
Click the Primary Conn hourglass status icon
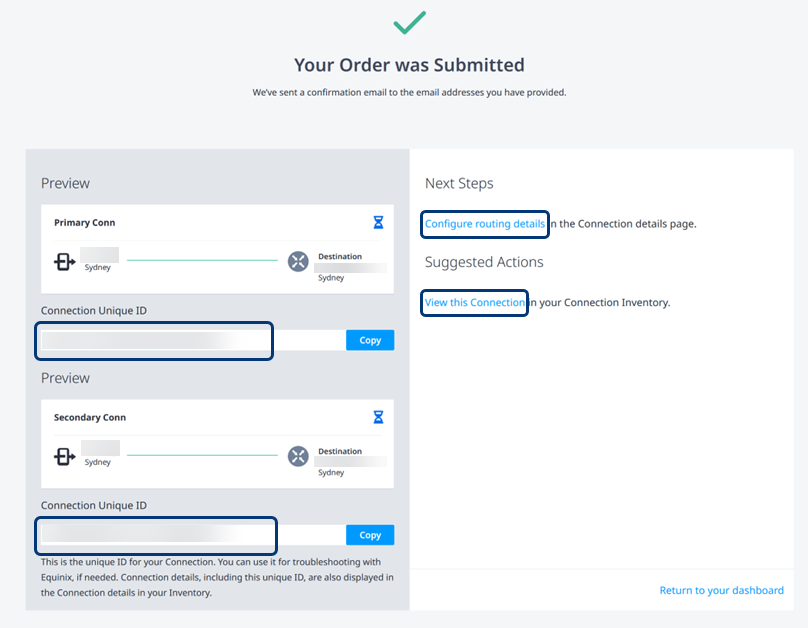[378, 222]
